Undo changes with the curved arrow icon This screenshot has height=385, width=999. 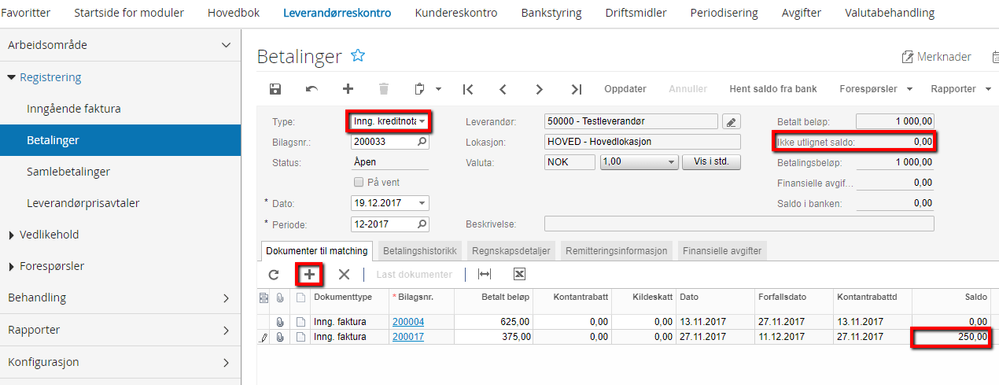click(312, 89)
